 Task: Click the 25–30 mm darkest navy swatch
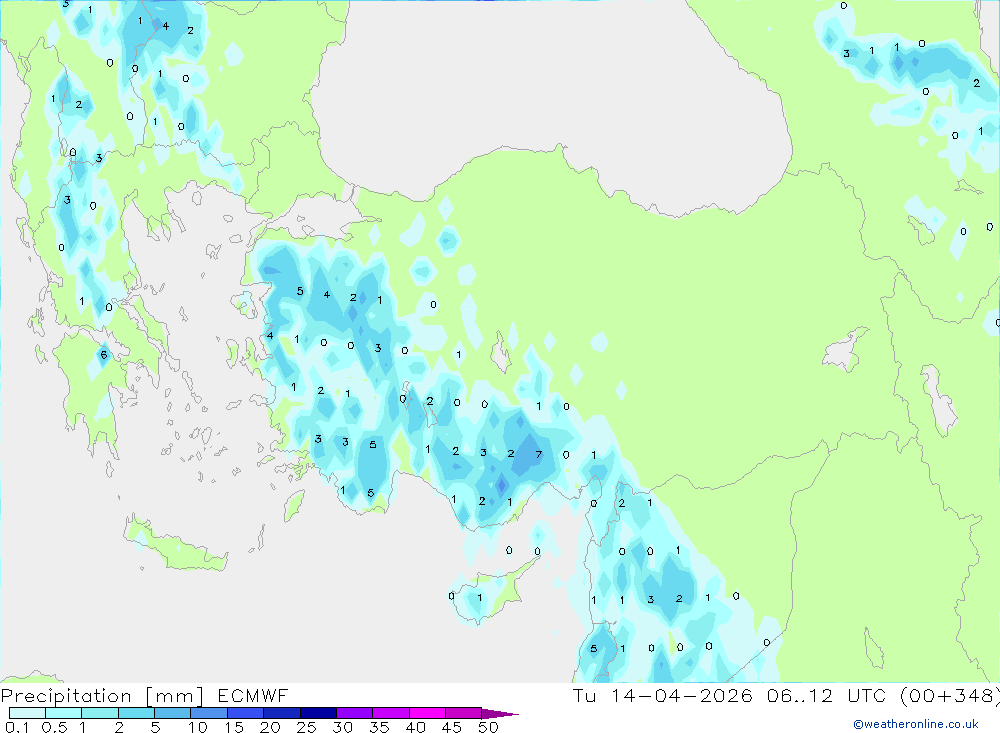click(x=318, y=713)
